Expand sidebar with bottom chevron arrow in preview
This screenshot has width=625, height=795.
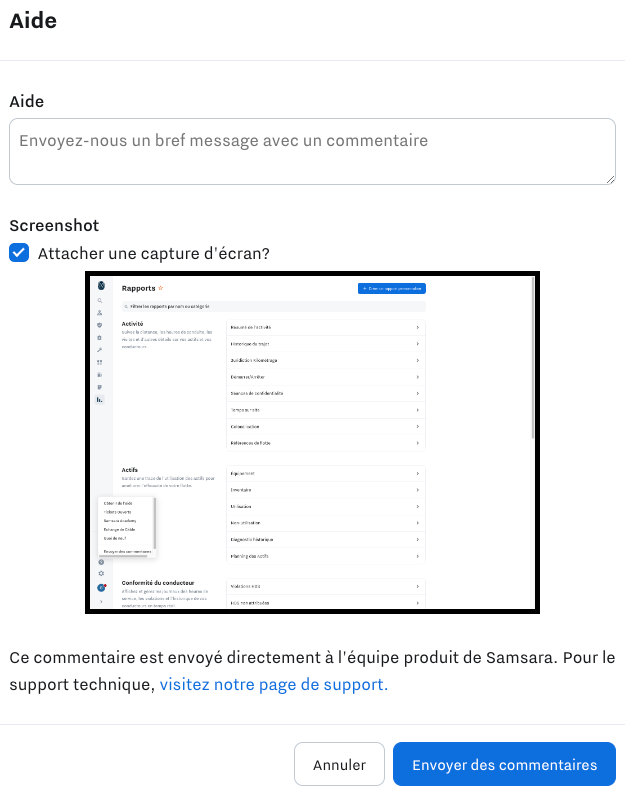tap(101, 601)
